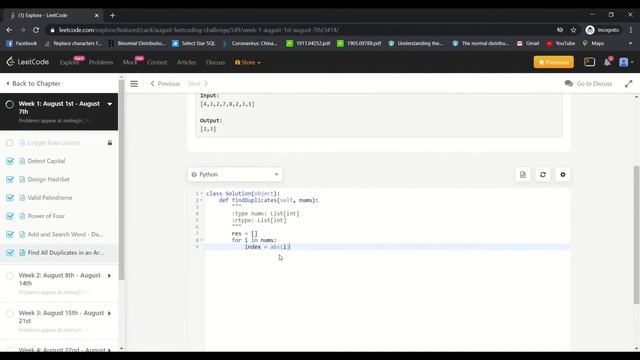Expand the Store dropdown
Image resolution: width=640 pixels, height=360 pixels.
click(248, 62)
